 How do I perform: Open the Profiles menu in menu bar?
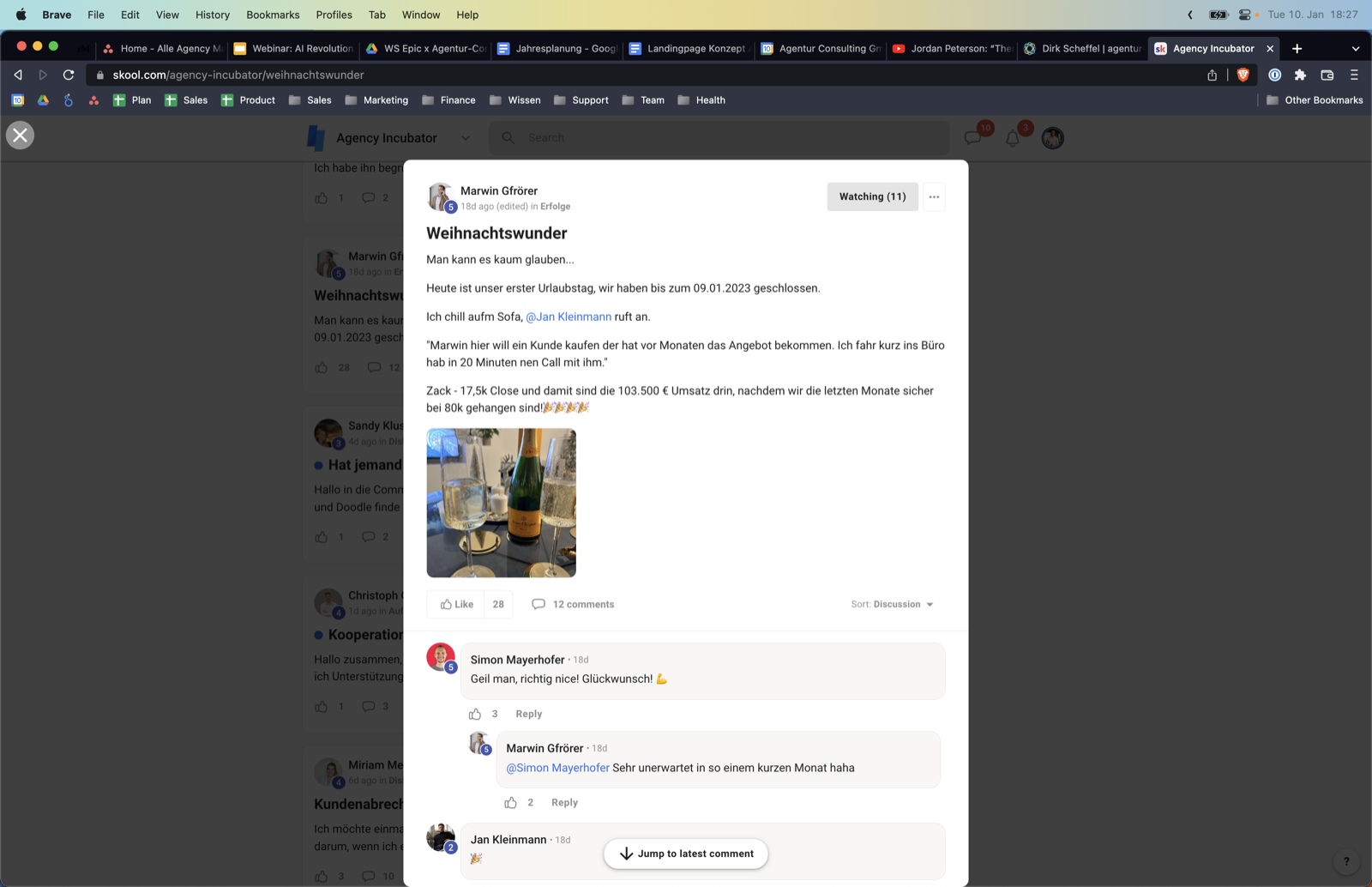(334, 15)
